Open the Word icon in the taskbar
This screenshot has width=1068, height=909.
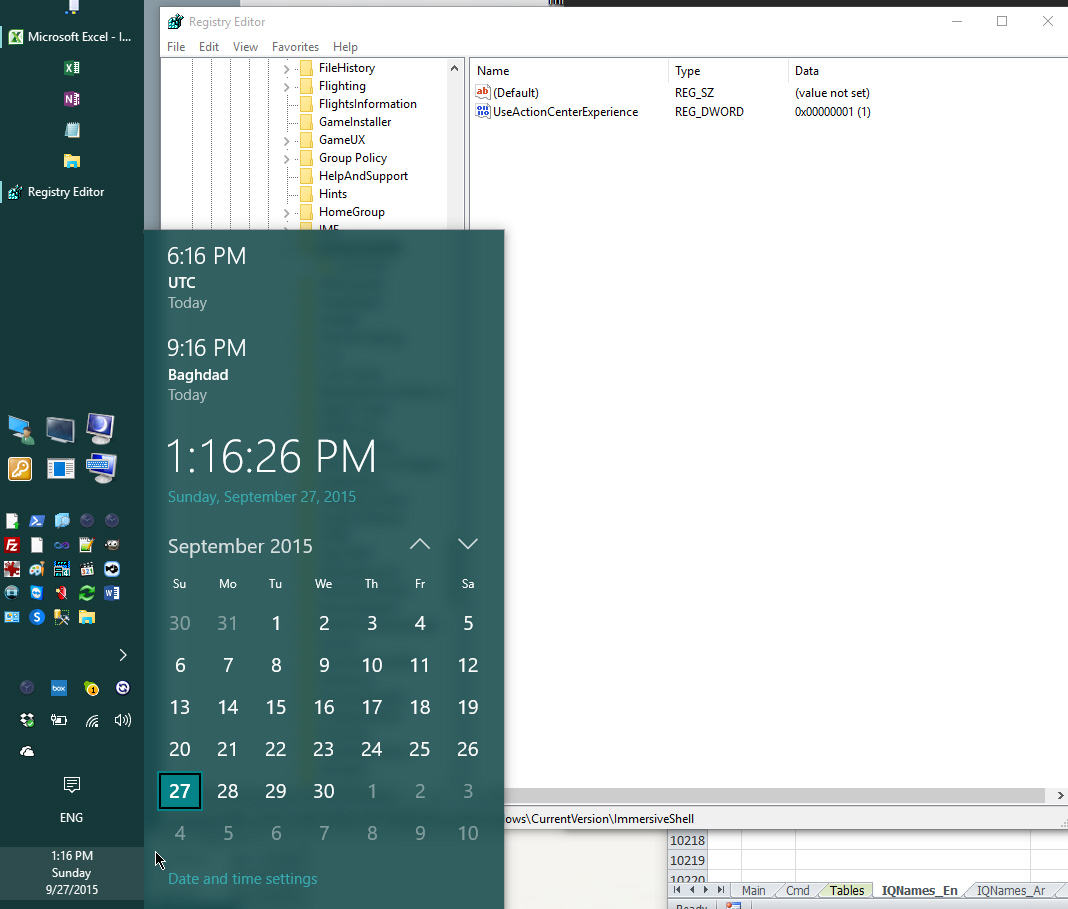tap(112, 593)
